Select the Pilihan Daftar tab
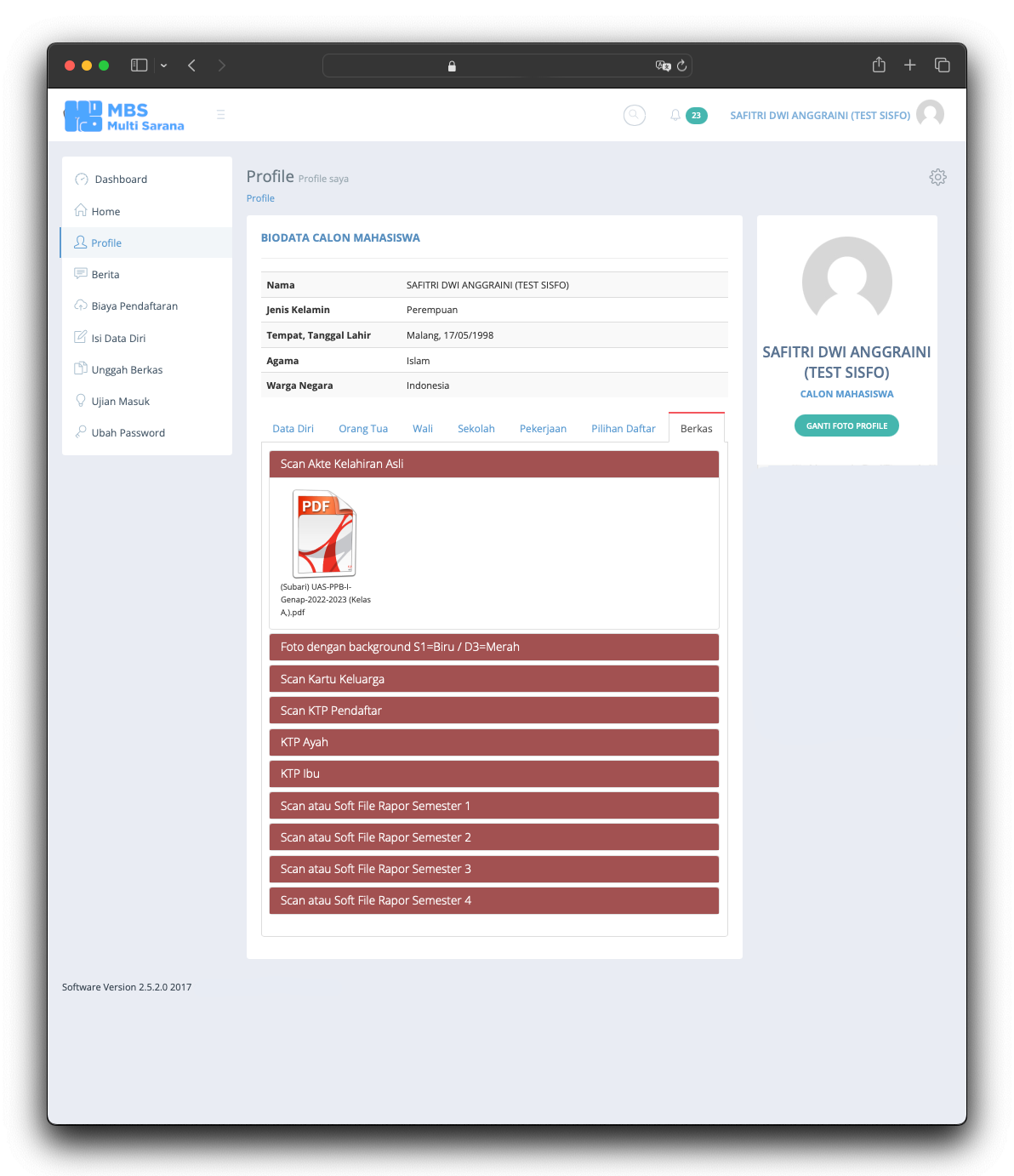1014x1176 pixels. pyautogui.click(x=623, y=429)
